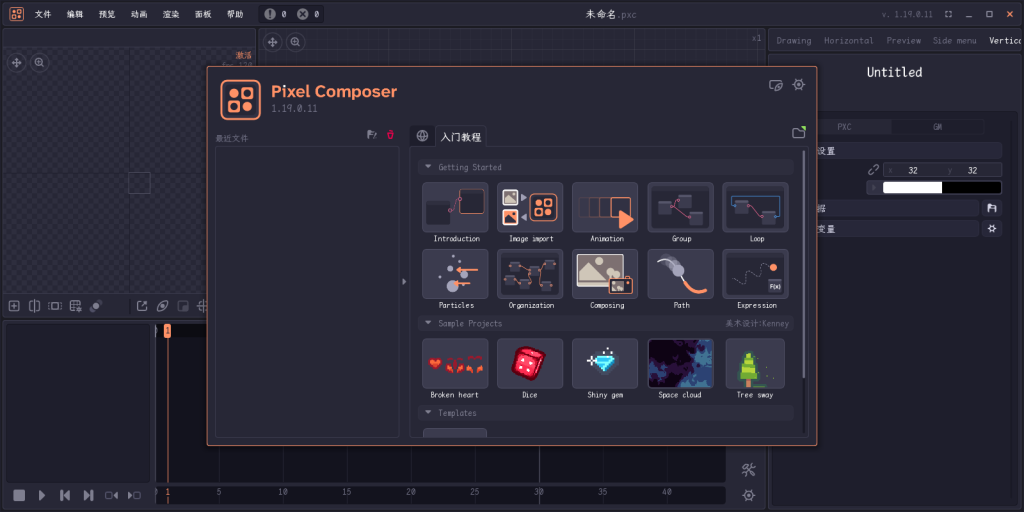Click the black and white palette bar
This screenshot has width=1024, height=512.
[942, 187]
